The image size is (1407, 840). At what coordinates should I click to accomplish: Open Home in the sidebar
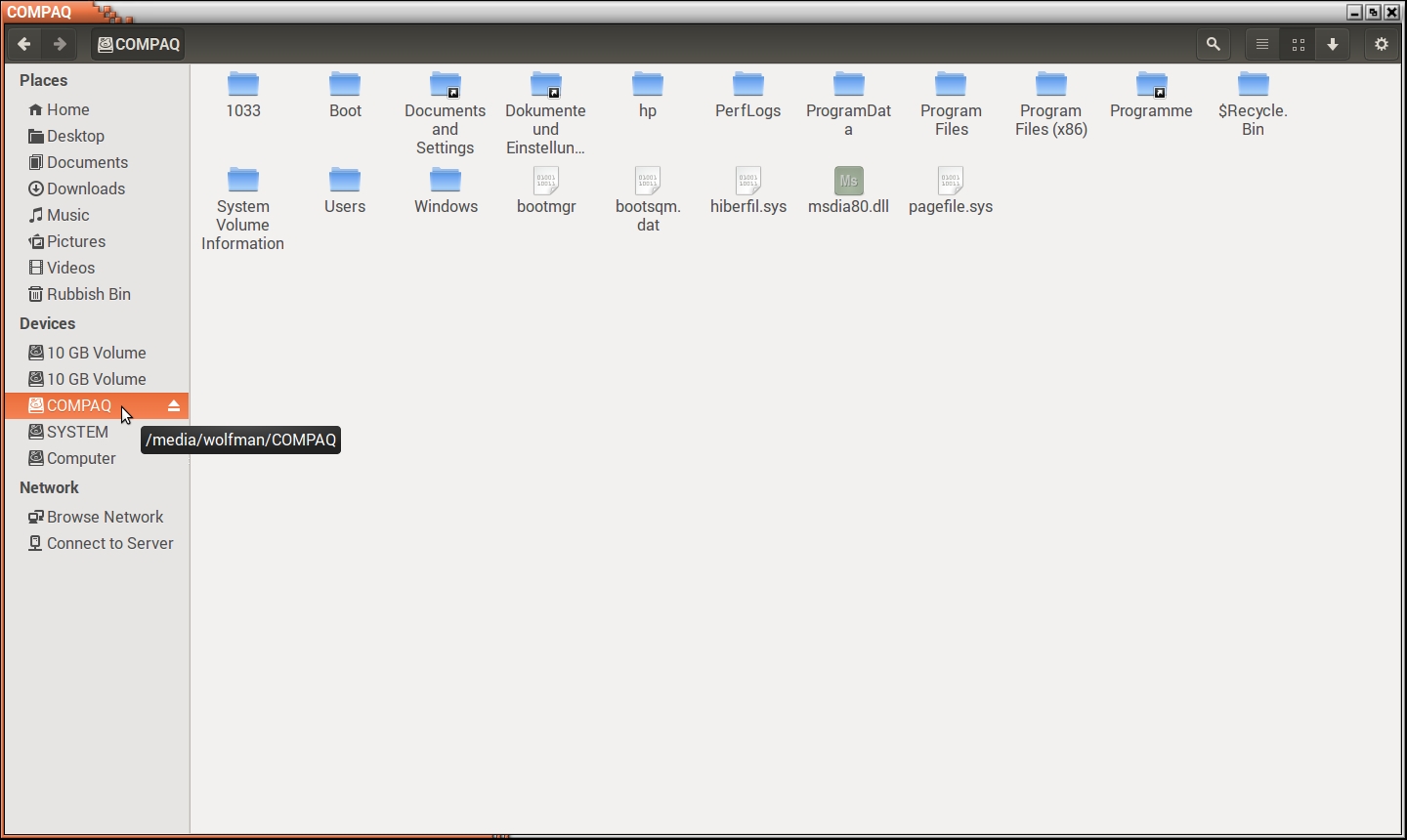coord(67,109)
